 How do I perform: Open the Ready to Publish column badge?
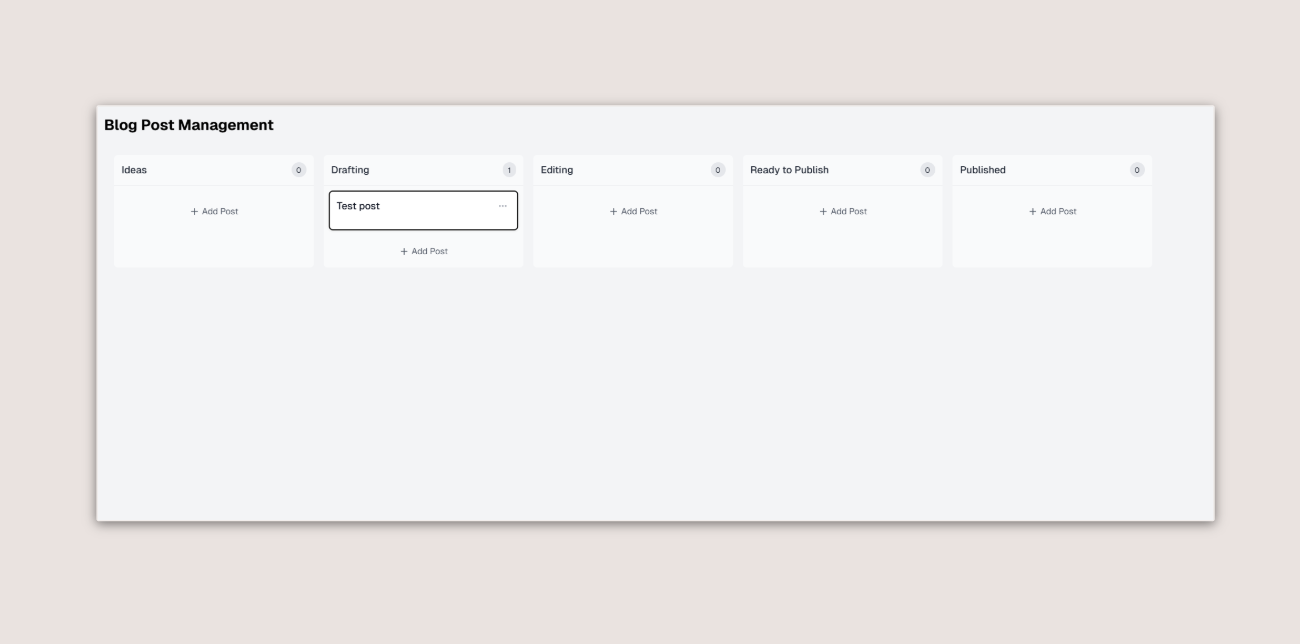click(x=927, y=170)
